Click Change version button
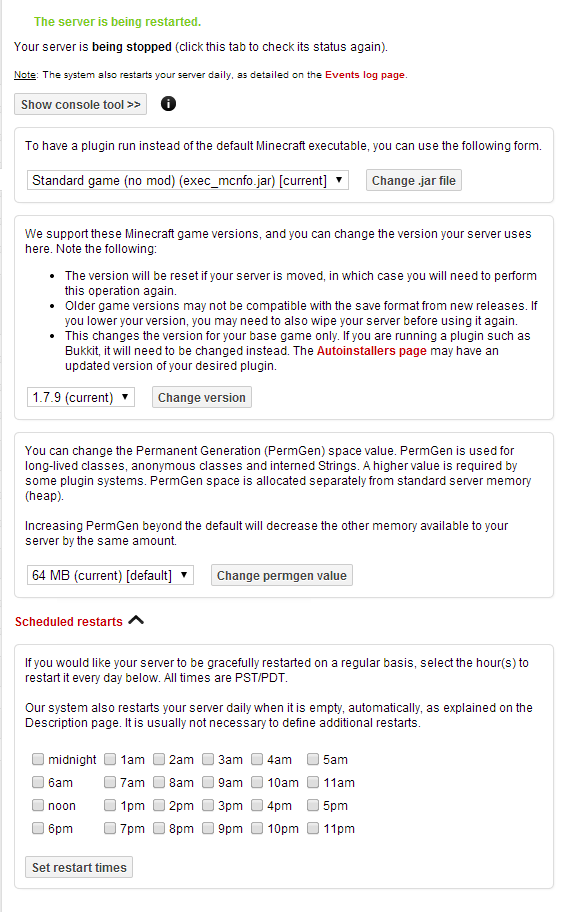Viewport: 573px width, 912px height. click(x=202, y=397)
